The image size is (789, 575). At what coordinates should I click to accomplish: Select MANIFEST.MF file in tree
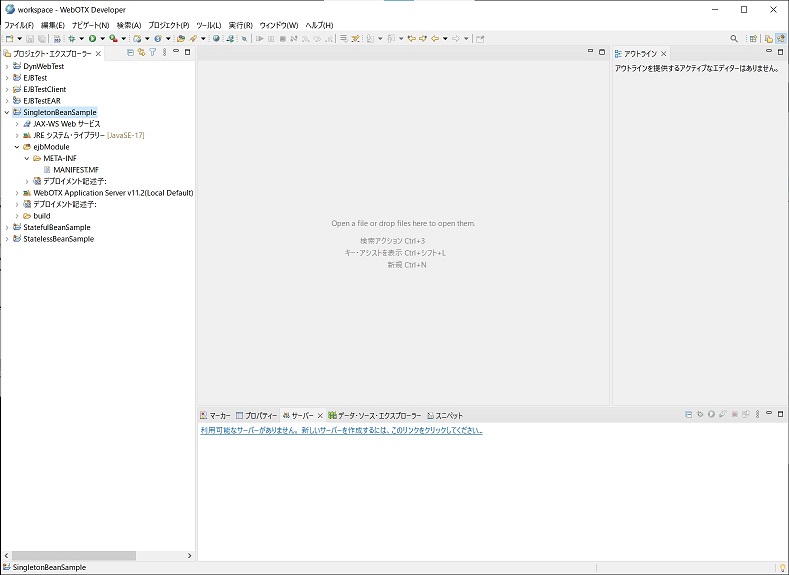pyautogui.click(x=76, y=170)
